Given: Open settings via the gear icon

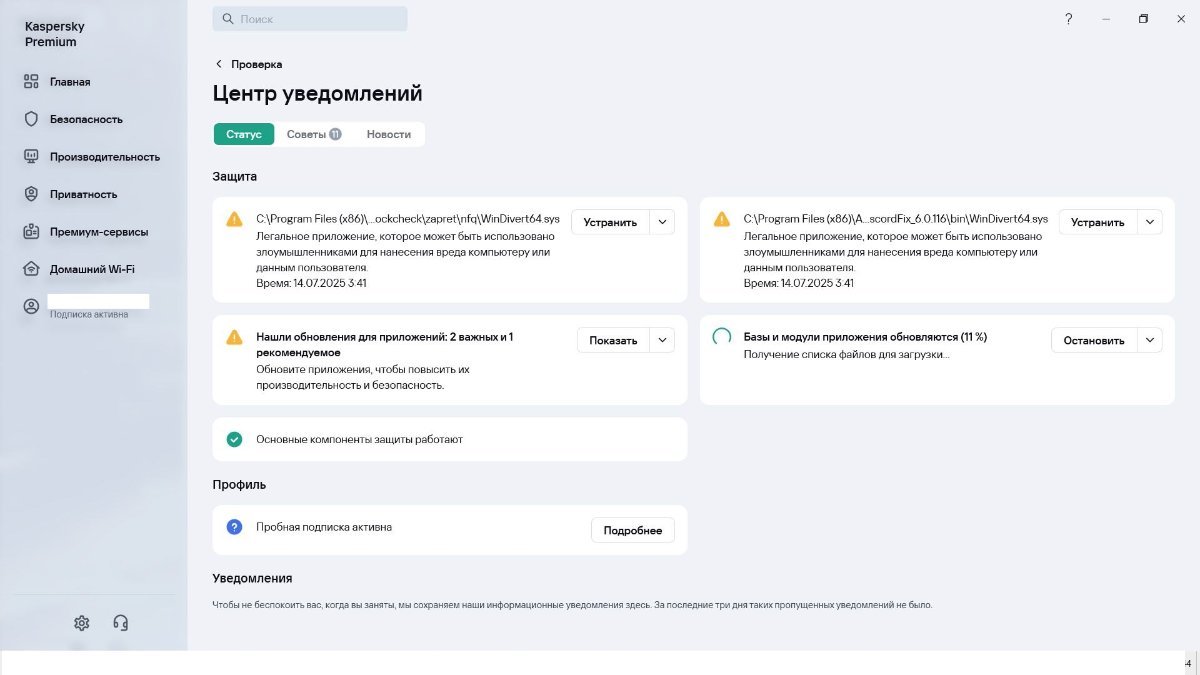Looking at the screenshot, I should [82, 623].
